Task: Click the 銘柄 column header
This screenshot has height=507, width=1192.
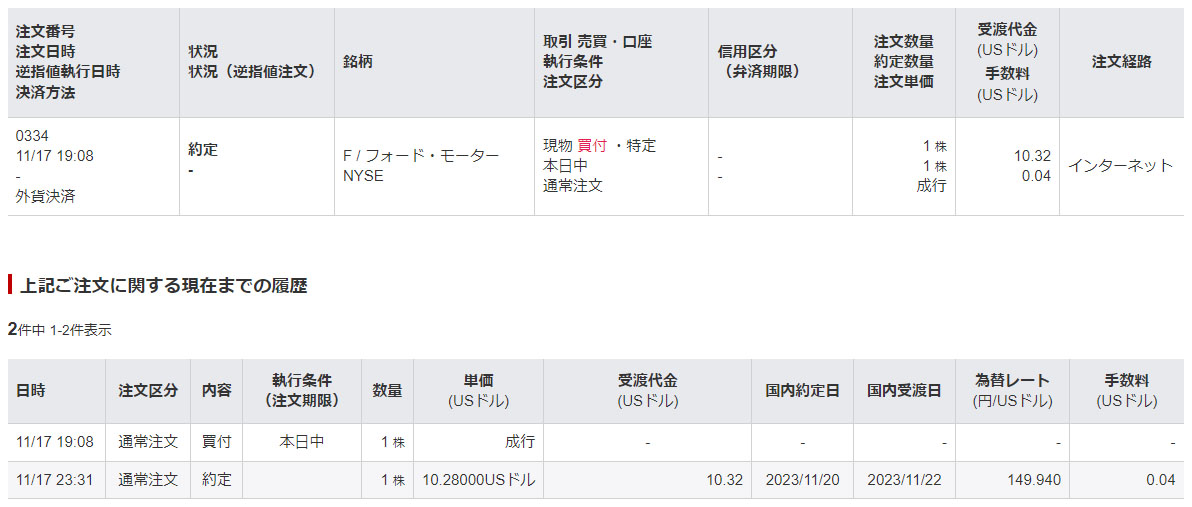Action: [x=358, y=62]
